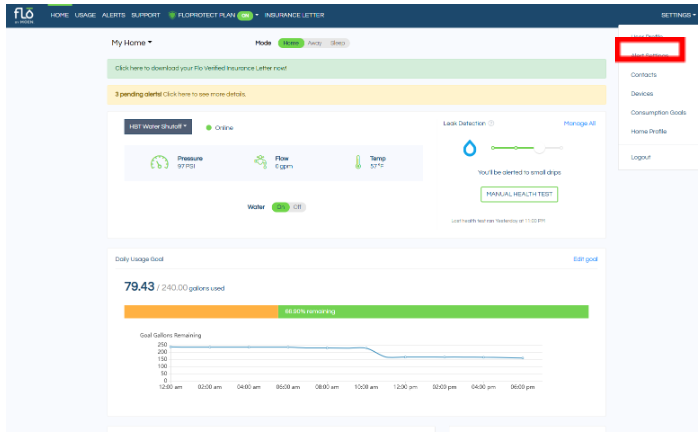Click the leak detection sensitivity slider handle
This screenshot has height=447, width=698.
[x=539, y=148]
